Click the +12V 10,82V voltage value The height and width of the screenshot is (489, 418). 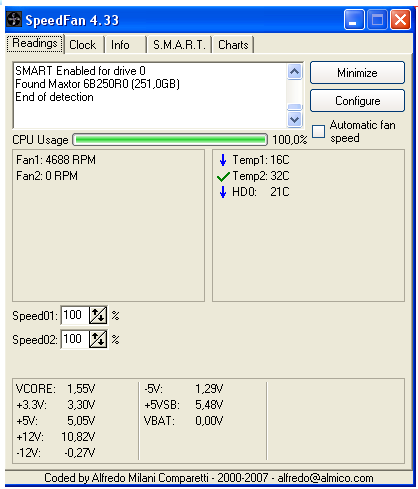(78, 437)
